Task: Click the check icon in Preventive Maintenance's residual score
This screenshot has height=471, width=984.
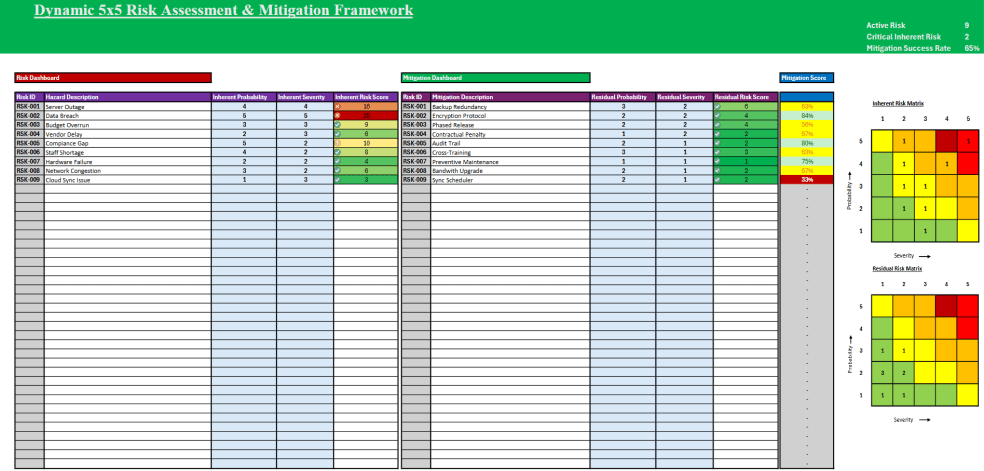Action: point(718,161)
